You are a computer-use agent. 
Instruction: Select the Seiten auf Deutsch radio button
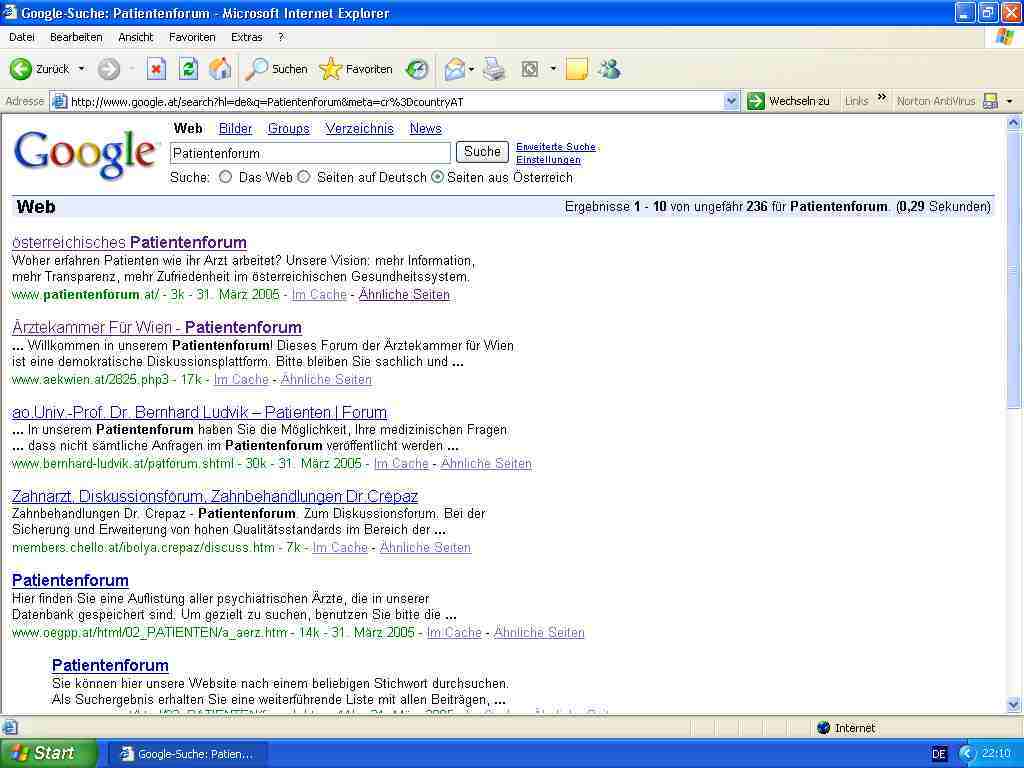click(304, 177)
